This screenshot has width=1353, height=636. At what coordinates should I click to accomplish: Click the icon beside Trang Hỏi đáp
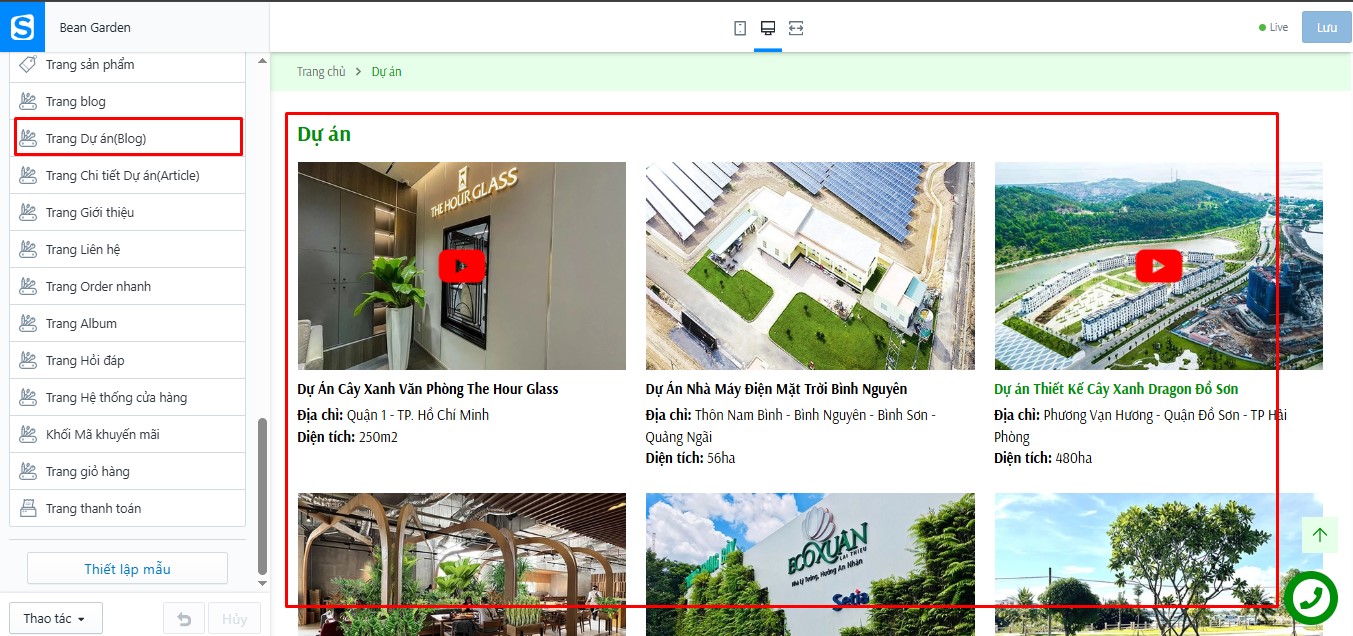pyautogui.click(x=29, y=360)
